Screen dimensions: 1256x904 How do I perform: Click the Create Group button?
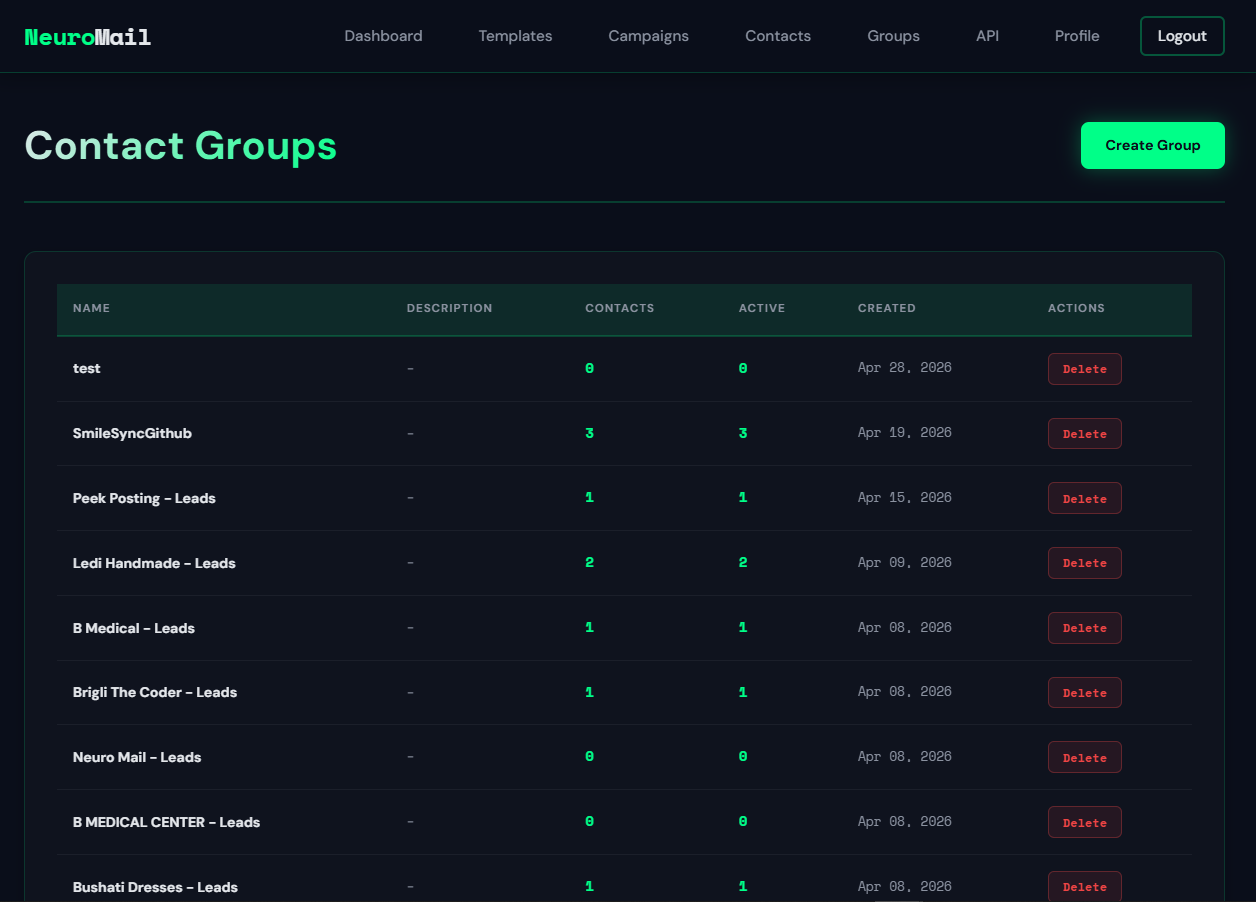1153,145
